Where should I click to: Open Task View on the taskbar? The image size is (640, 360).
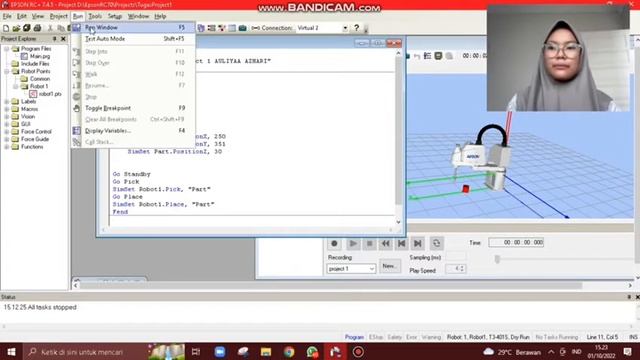point(196,352)
